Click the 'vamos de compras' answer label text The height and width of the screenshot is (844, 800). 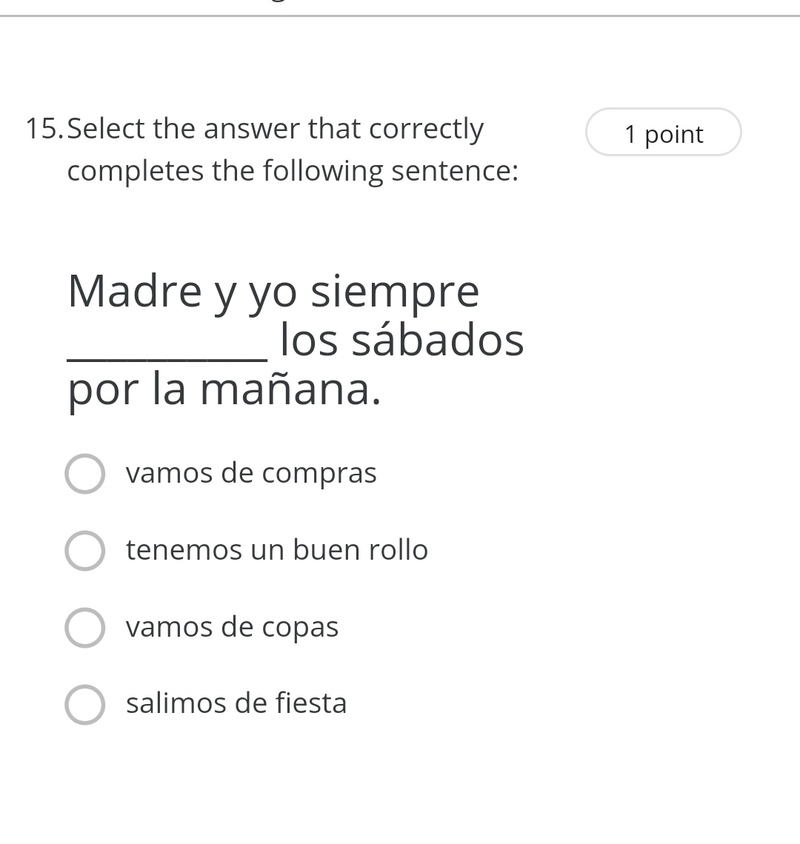(251, 474)
